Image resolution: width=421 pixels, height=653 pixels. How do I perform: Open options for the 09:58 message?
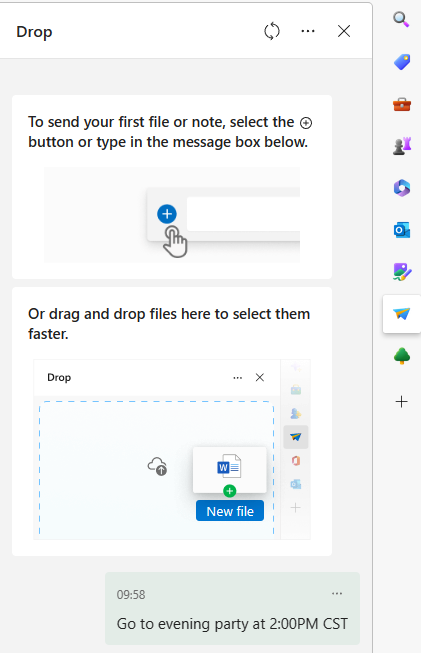pos(337,594)
